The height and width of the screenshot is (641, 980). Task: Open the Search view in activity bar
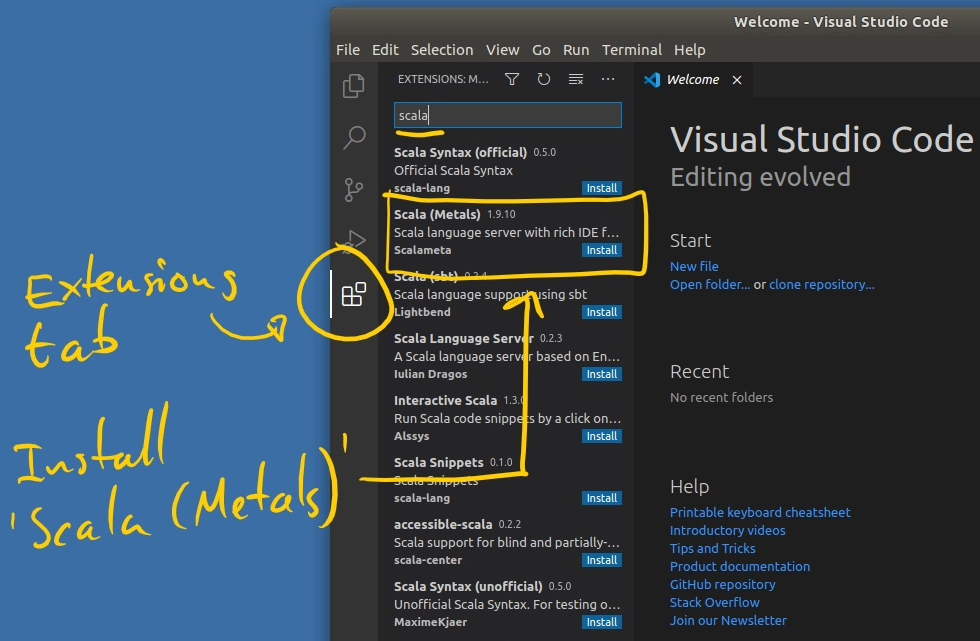[x=354, y=138]
